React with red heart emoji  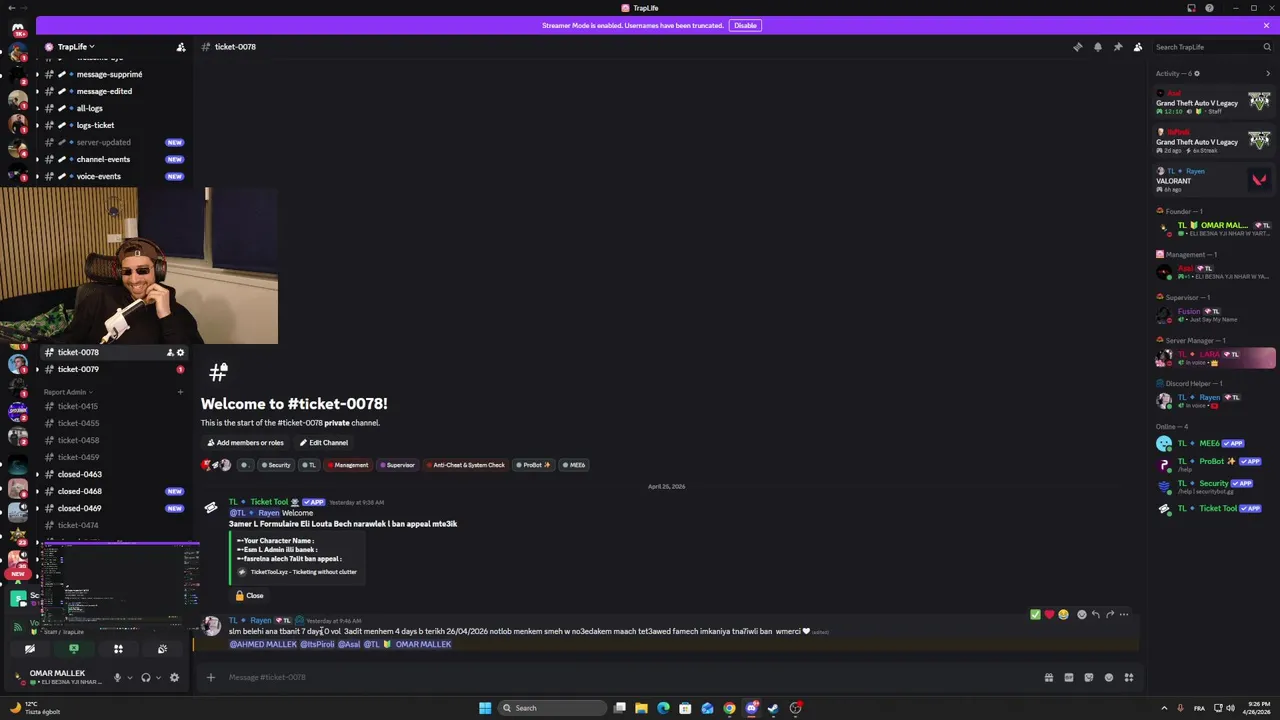tap(1049, 614)
